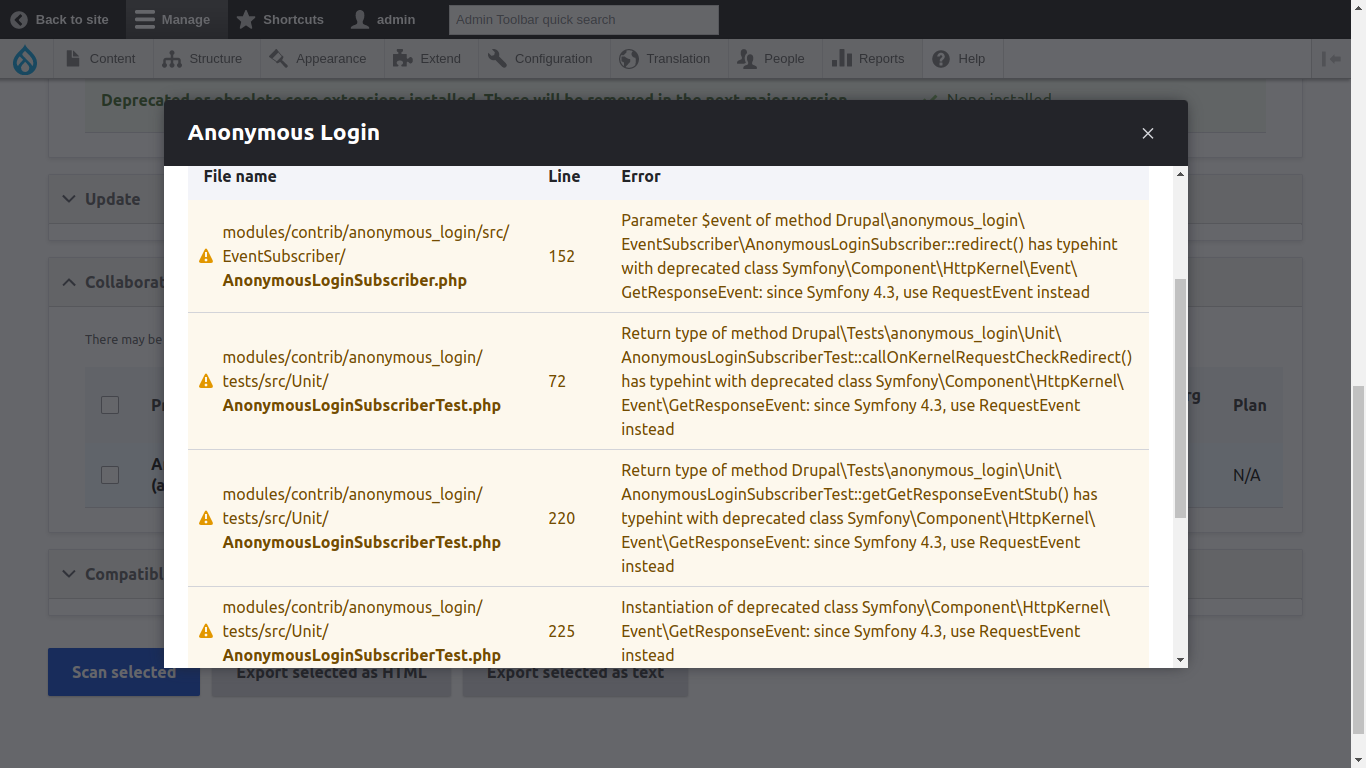Click warning icon for line 72 row

[x=206, y=381]
